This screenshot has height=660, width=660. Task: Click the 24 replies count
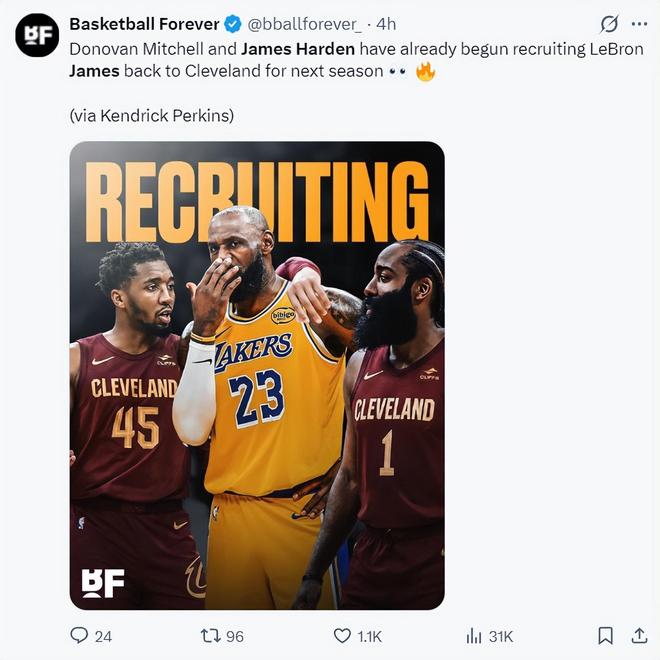click(103, 636)
